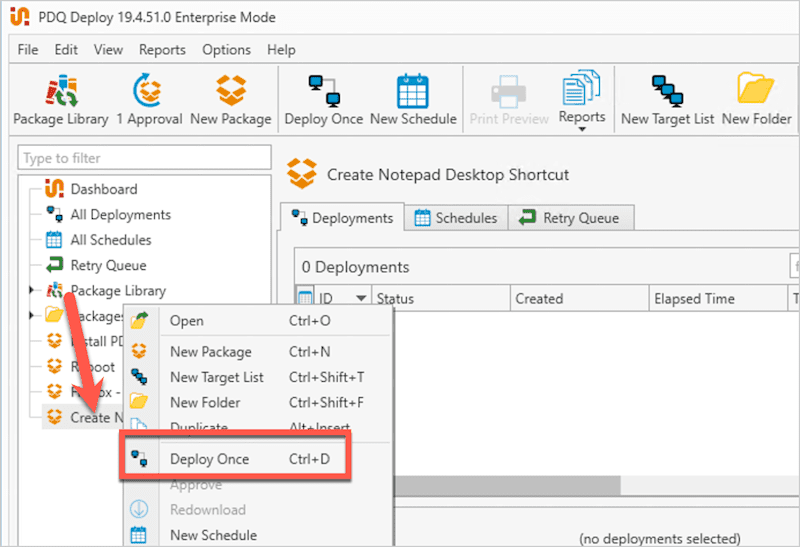This screenshot has width=800, height=547.
Task: Select the Reboot package tree item
Action: pyautogui.click(x=93, y=367)
